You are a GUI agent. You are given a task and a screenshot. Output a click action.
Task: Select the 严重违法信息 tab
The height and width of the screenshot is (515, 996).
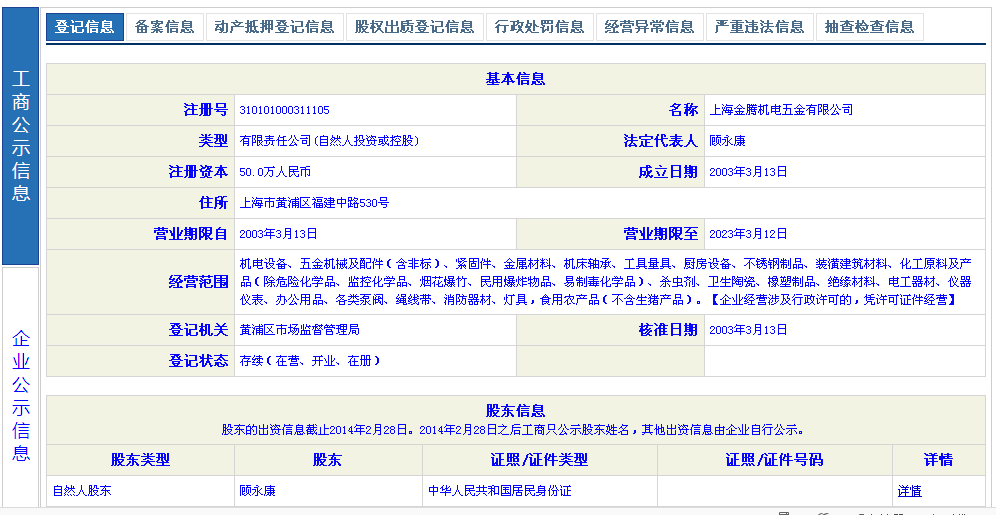coord(759,27)
